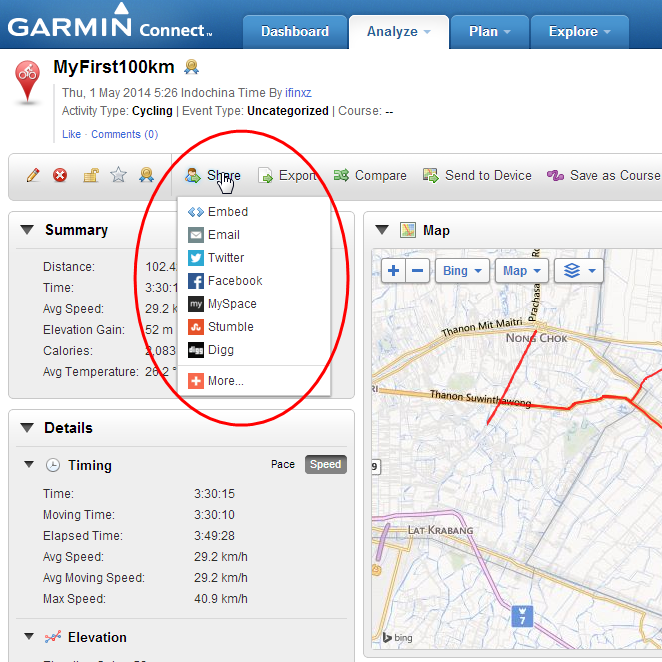Click the MySpace my icon
The height and width of the screenshot is (662, 662).
[196, 304]
